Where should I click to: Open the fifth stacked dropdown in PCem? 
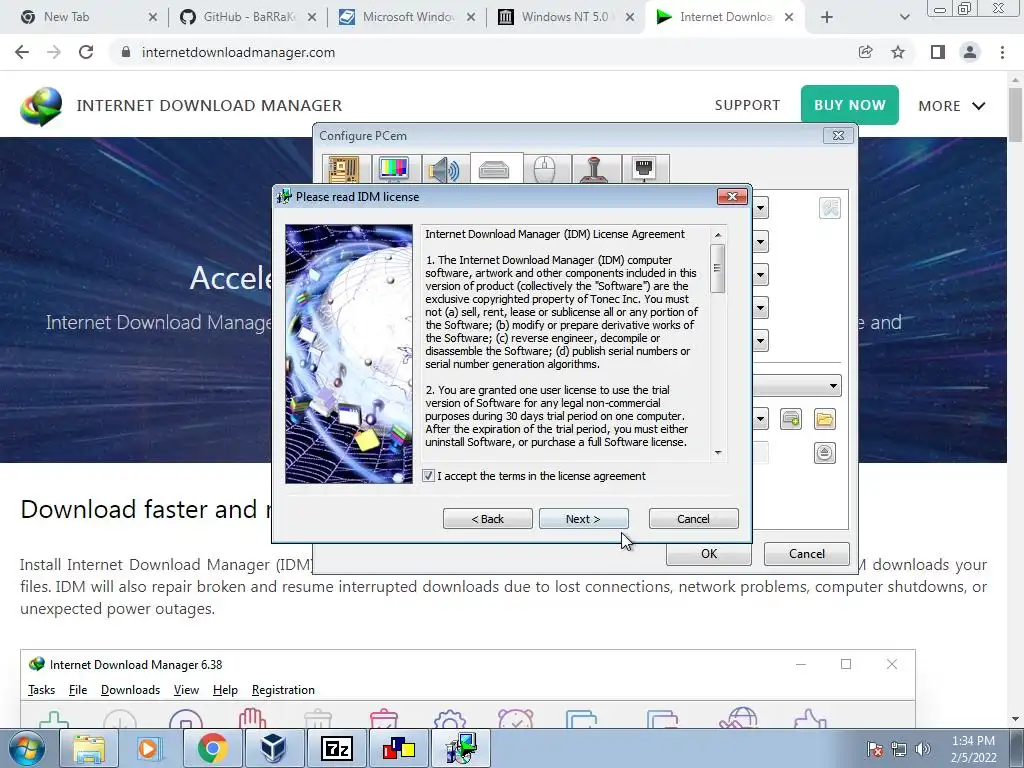pyautogui.click(x=760, y=340)
